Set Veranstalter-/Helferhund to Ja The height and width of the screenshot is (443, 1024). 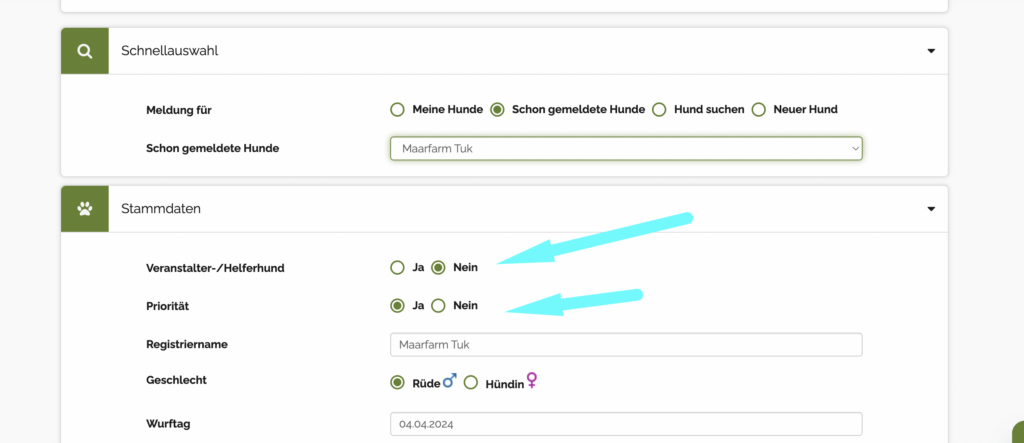click(x=397, y=268)
